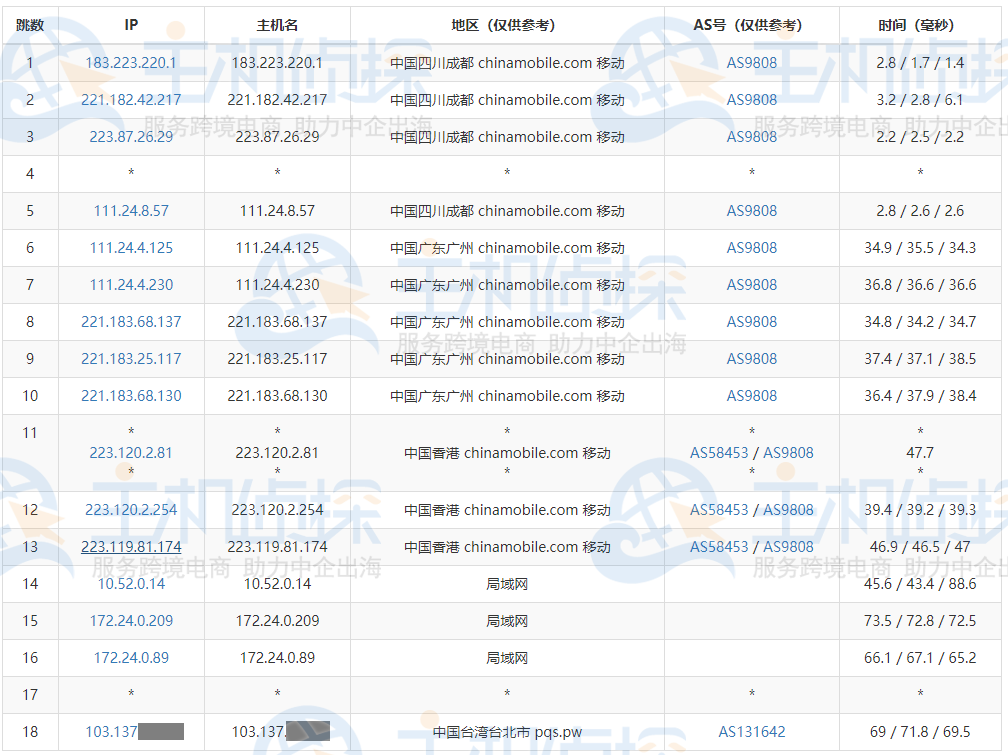Click the blue 111.24.4.125 IP link
Viewport: 1008px width, 755px height.
[x=131, y=248]
